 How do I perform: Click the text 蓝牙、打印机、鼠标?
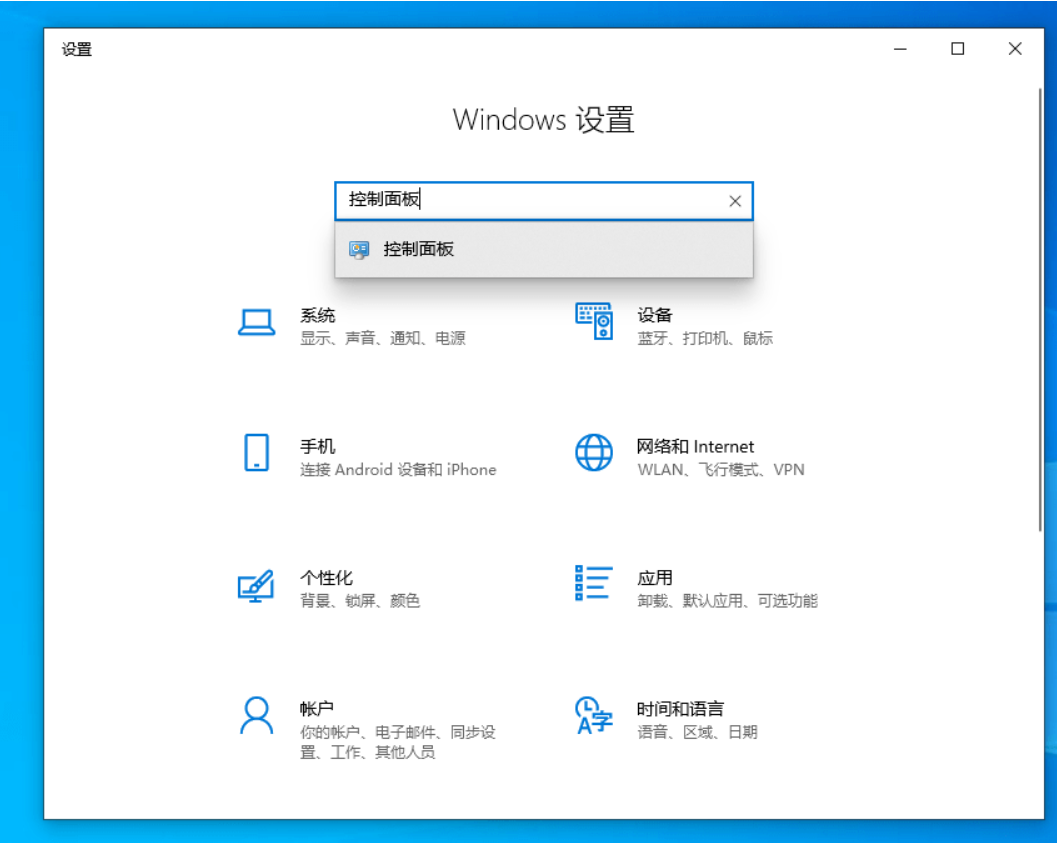(x=705, y=338)
